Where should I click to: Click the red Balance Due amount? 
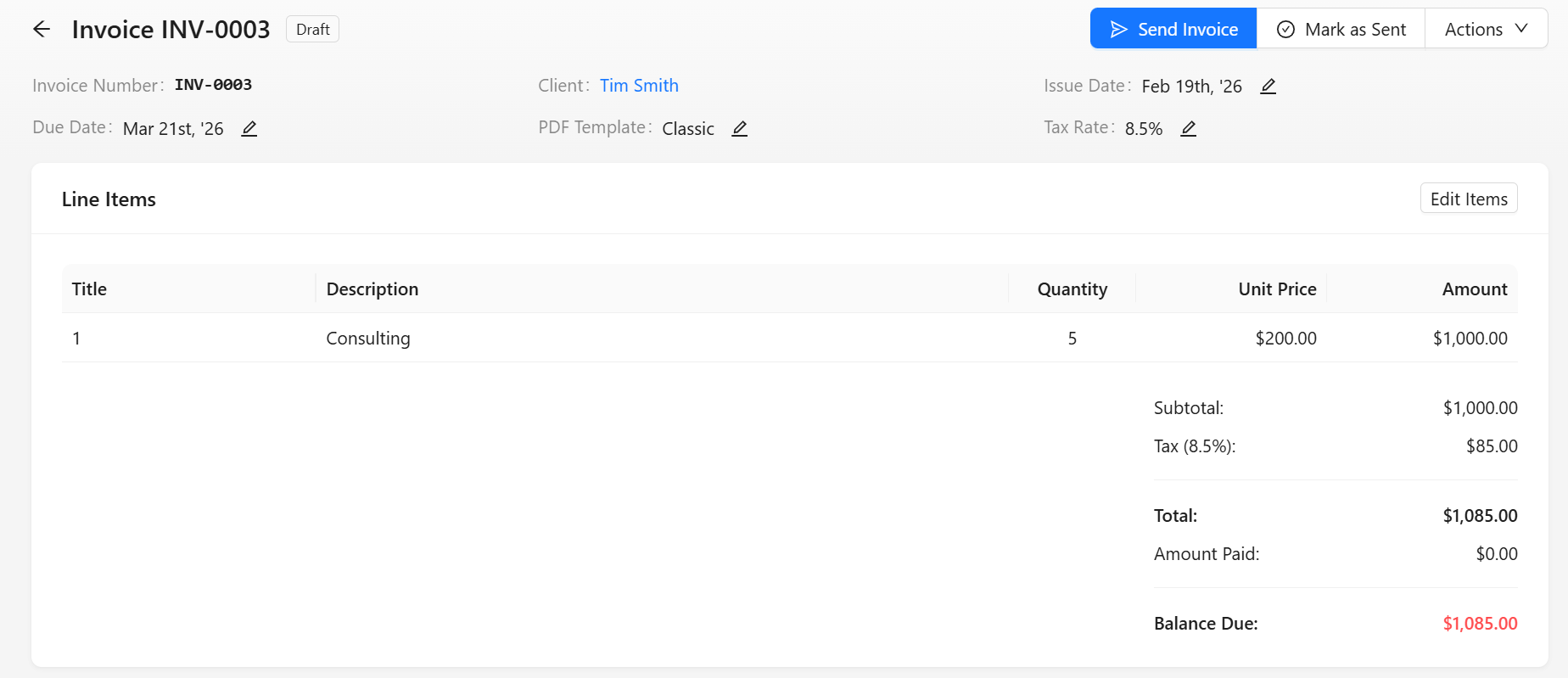click(x=1480, y=624)
